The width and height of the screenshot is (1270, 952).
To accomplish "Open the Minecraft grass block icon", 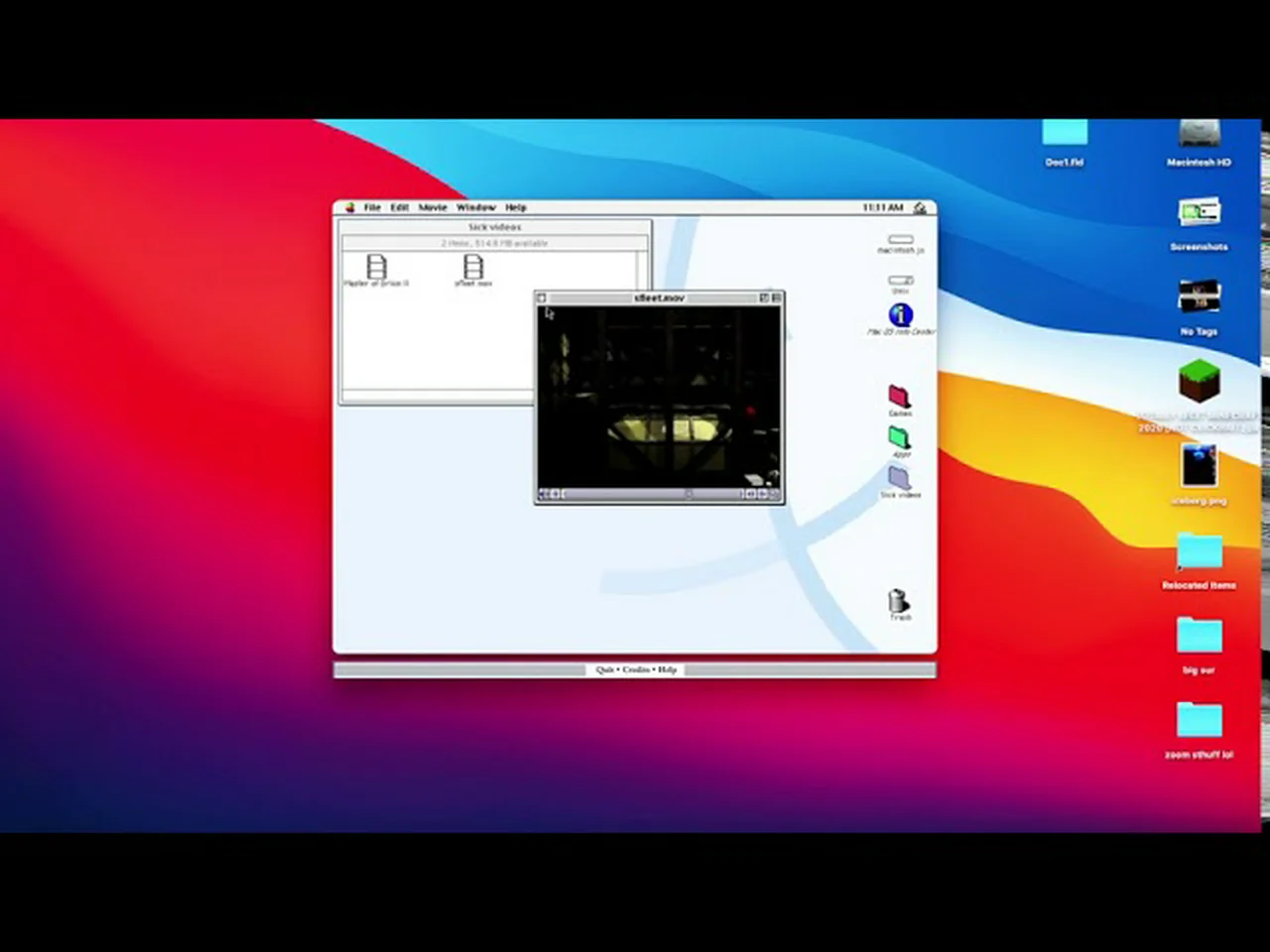I will (x=1199, y=382).
